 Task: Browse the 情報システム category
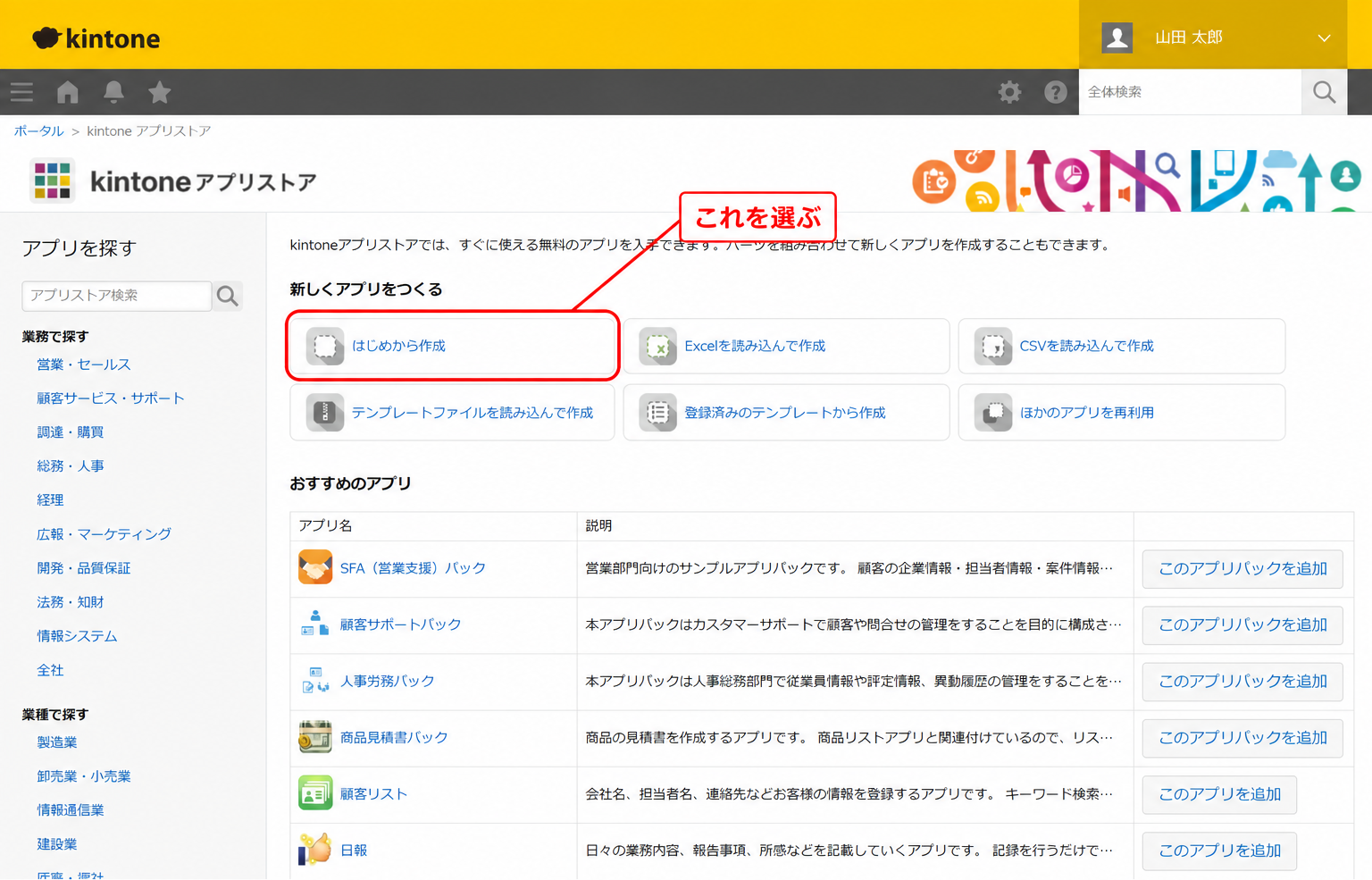[77, 636]
